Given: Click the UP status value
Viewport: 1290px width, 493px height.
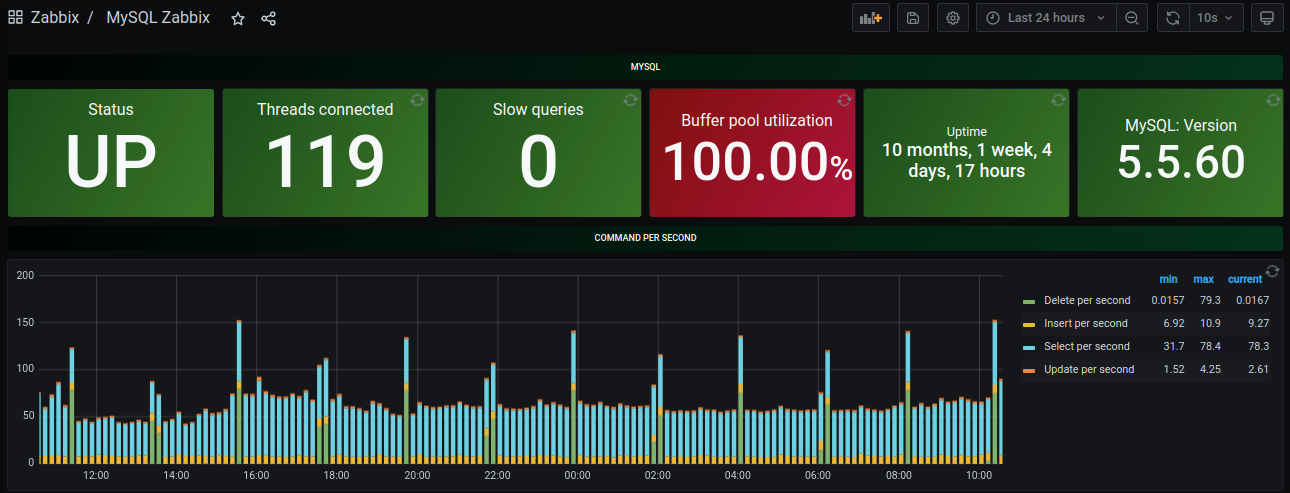Looking at the screenshot, I should pos(110,162).
